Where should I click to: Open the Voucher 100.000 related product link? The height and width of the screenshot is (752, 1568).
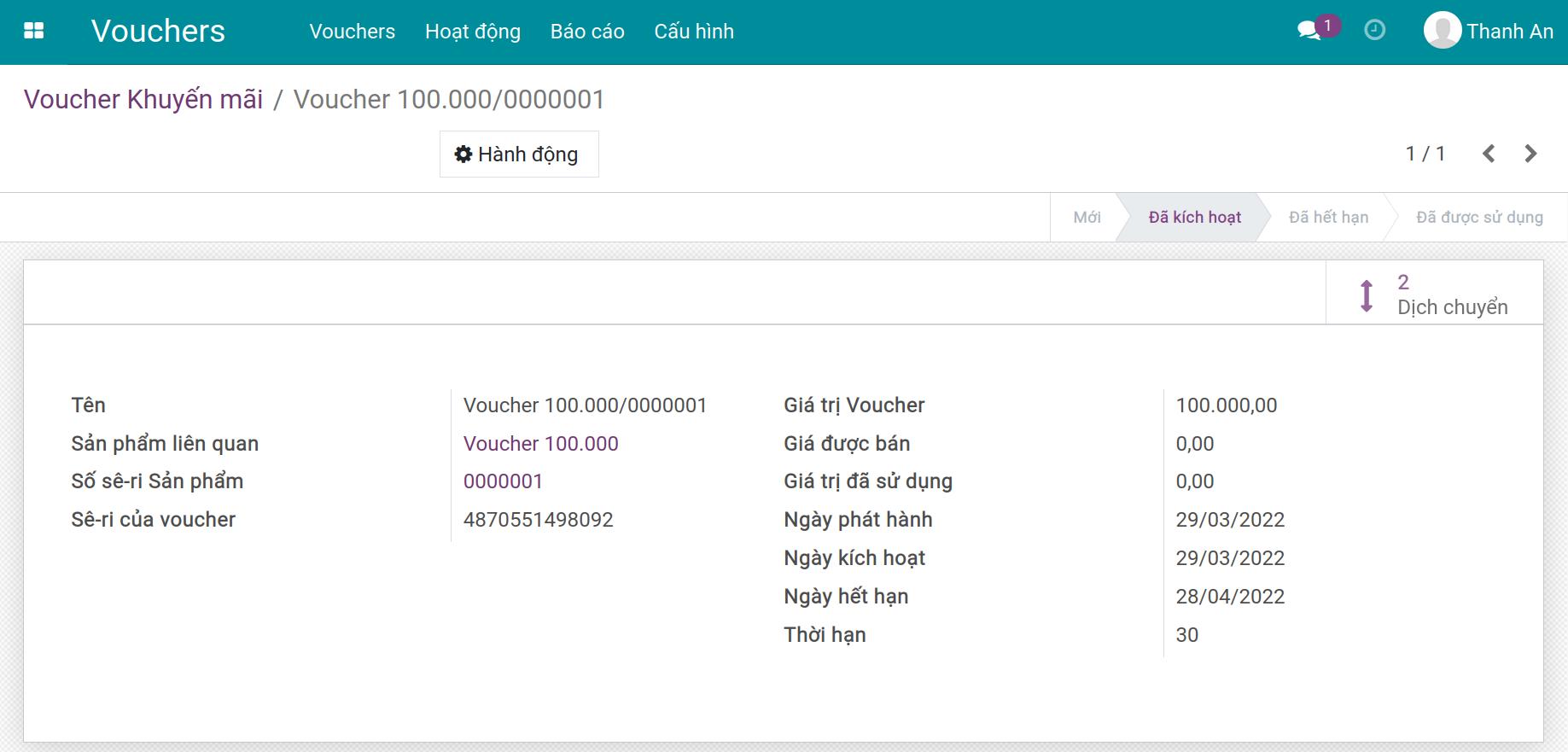point(541,444)
